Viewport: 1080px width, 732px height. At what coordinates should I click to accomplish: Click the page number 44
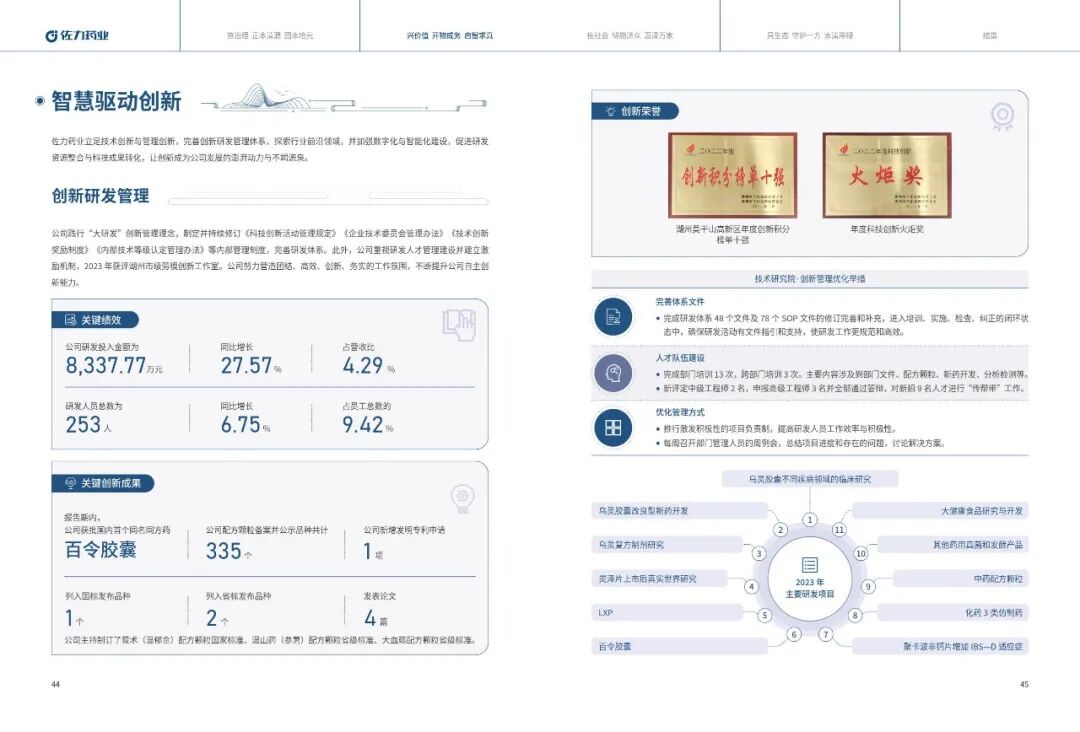56,684
